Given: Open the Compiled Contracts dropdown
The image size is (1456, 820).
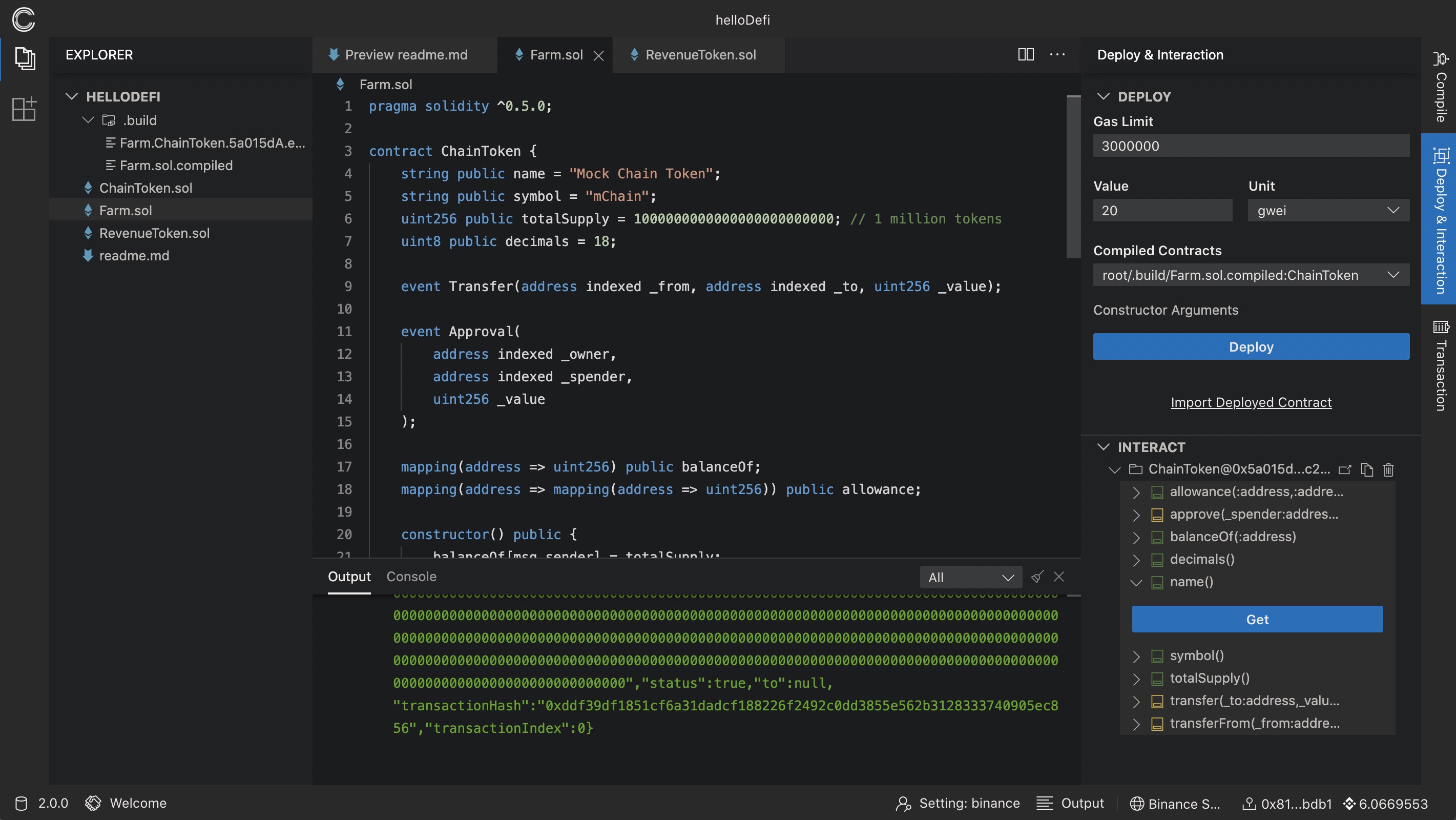Looking at the screenshot, I should point(1251,275).
